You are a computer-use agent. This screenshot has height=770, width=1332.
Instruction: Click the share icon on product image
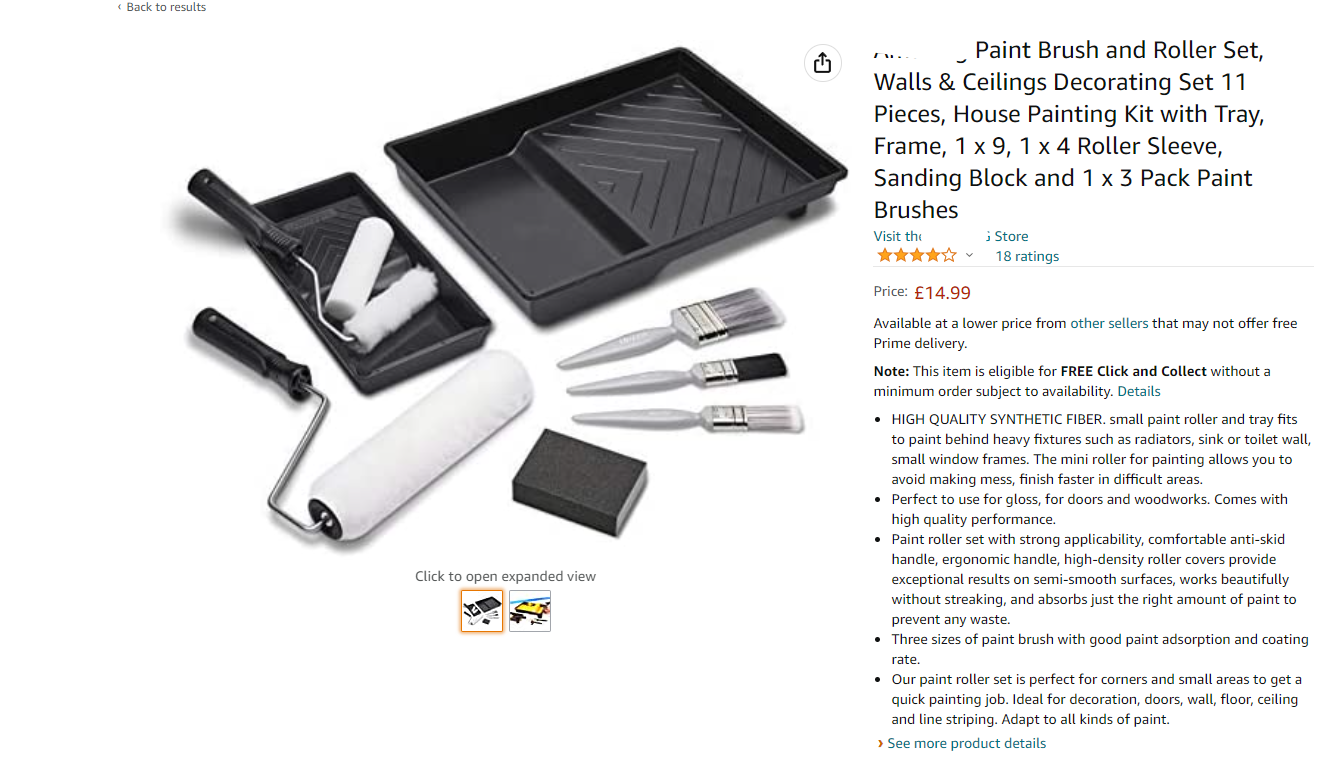pos(822,63)
